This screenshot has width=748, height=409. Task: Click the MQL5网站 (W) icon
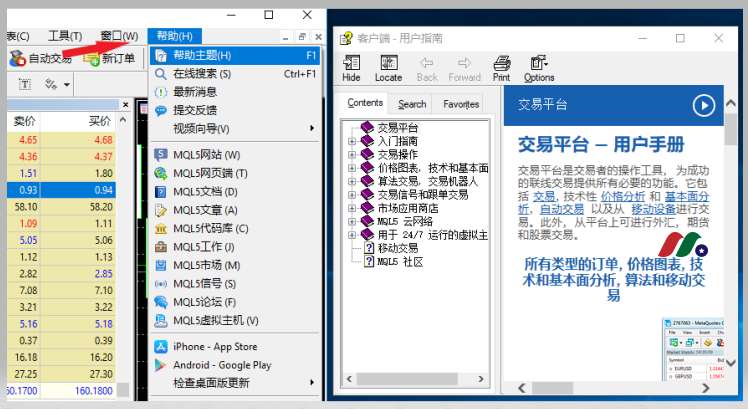[161, 155]
